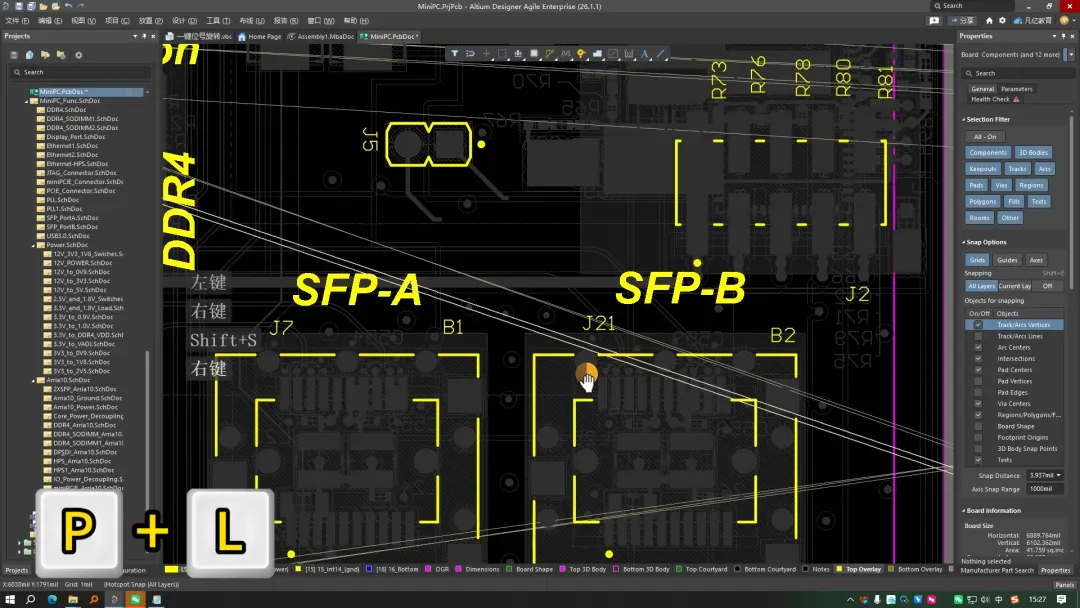Viewport: 1080px width, 608px height.
Task: Click the save icon in title bar
Action: (19, 6)
